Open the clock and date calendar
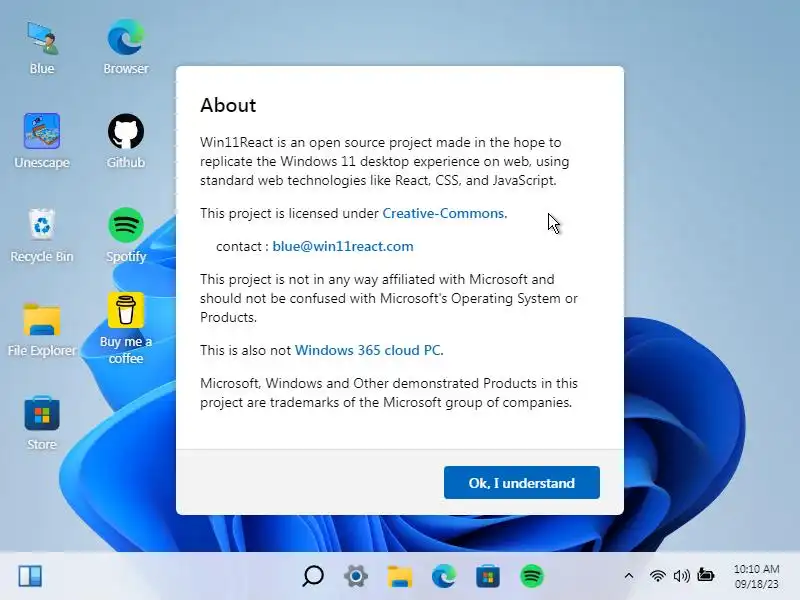This screenshot has height=600, width=800. 757,576
